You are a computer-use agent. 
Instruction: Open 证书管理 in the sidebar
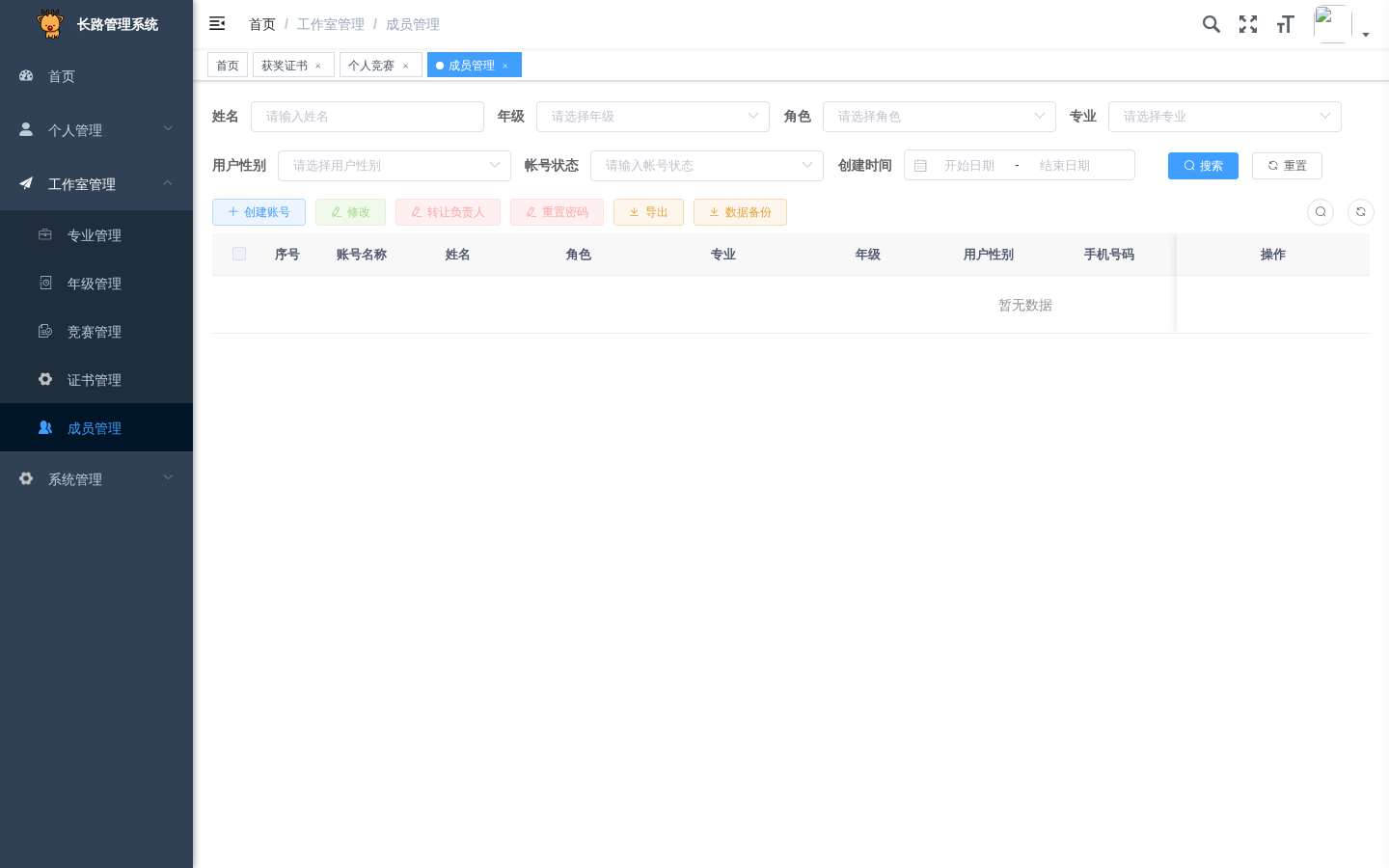[x=96, y=379]
